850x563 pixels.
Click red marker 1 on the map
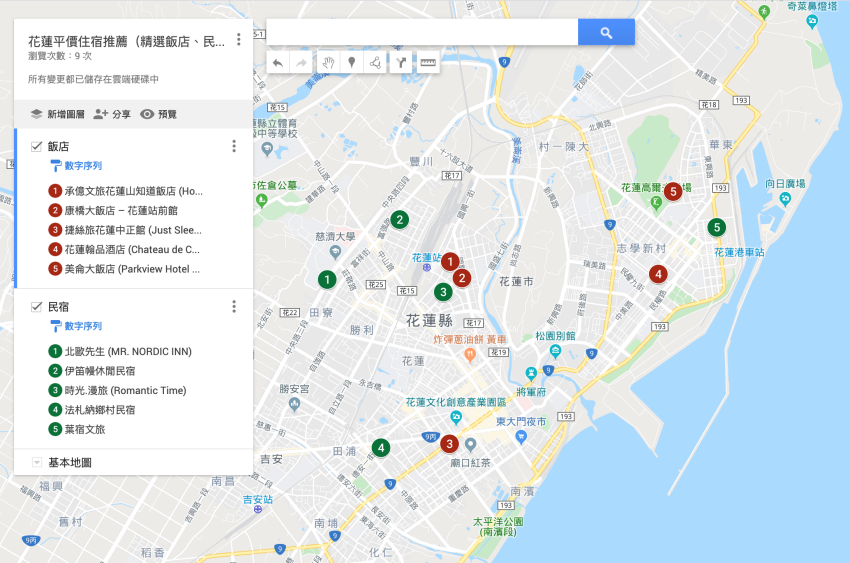pyautogui.click(x=450, y=262)
